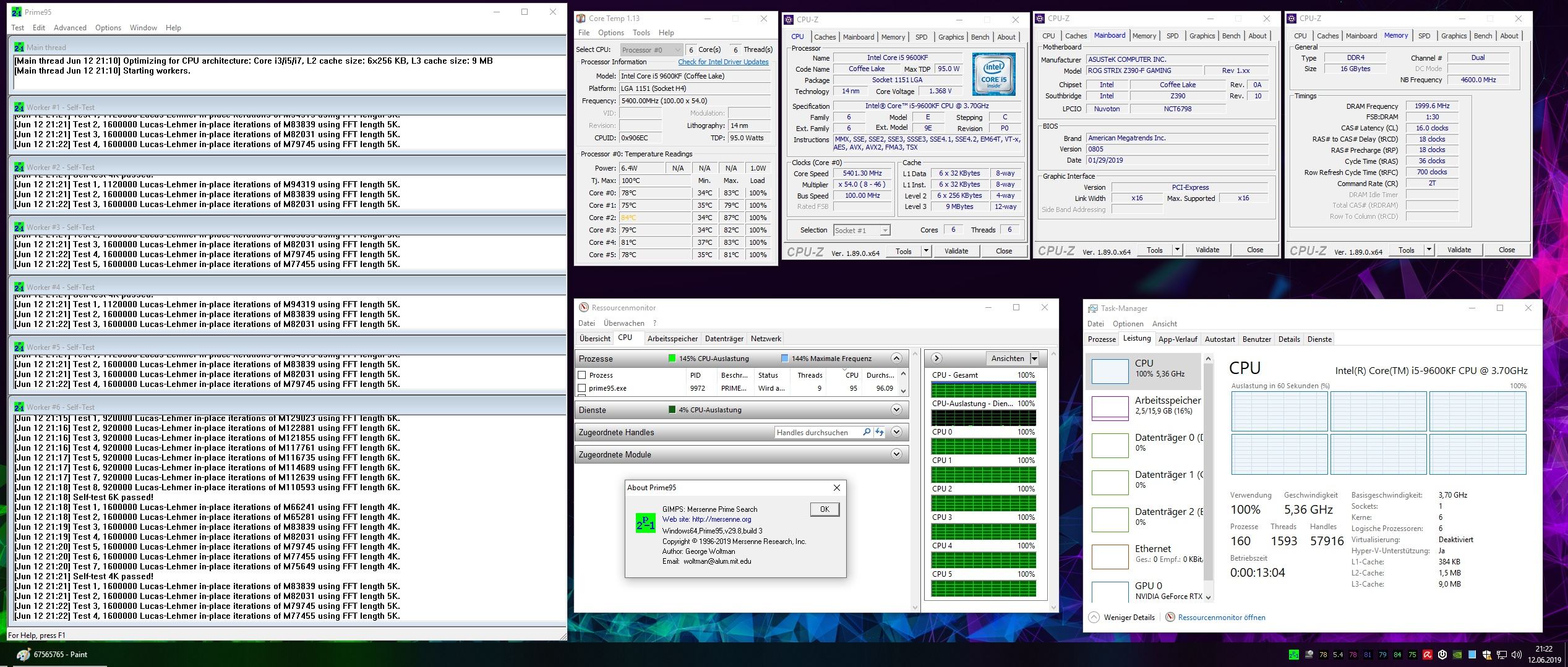Click the Core Temp title bar icon
Screen dimensions: 1568x667
pos(581,19)
